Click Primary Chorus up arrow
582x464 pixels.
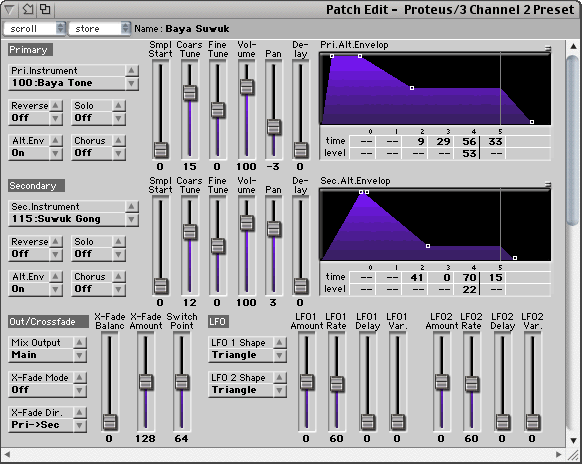point(118,140)
